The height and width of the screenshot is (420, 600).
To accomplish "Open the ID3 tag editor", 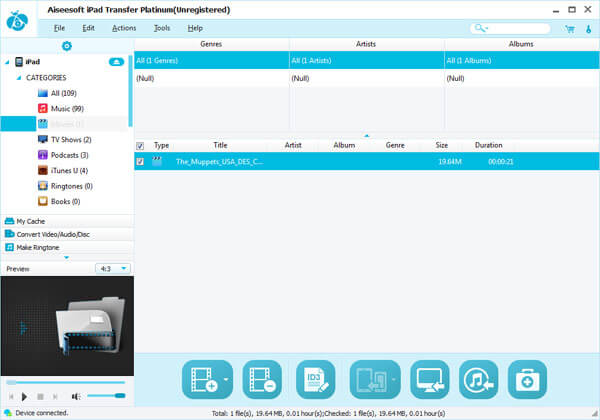I will (315, 379).
